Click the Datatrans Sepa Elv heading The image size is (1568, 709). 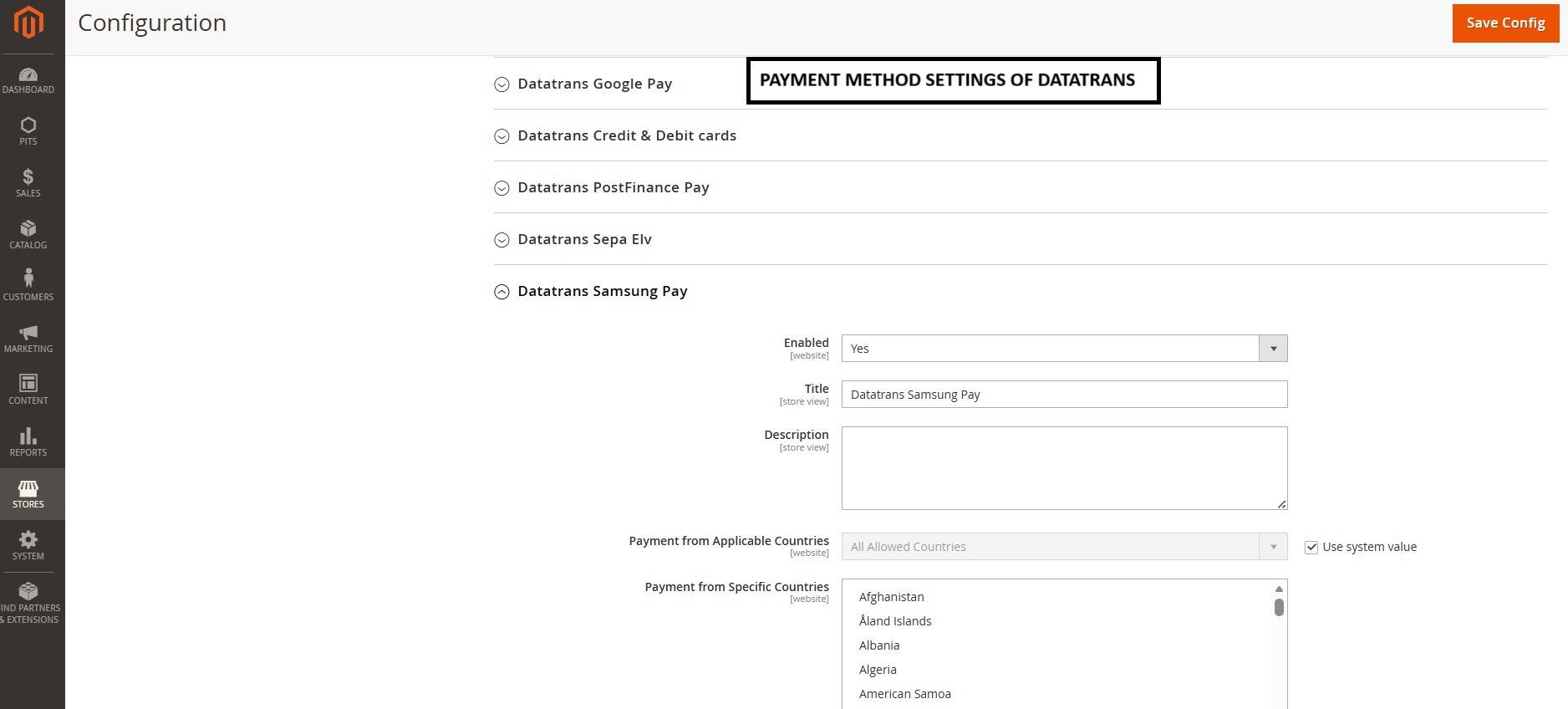[584, 239]
